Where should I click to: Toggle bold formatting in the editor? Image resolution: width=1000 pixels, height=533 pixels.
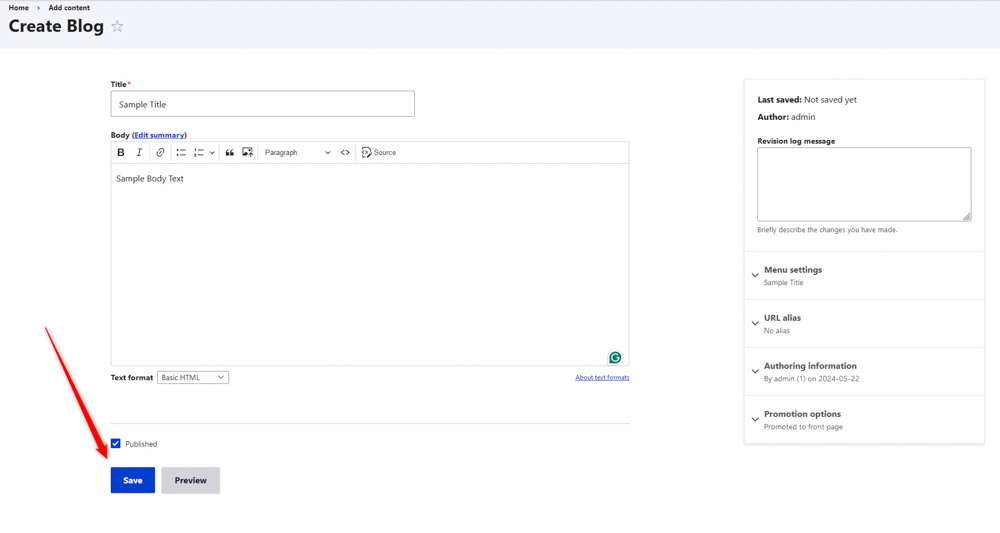[121, 152]
